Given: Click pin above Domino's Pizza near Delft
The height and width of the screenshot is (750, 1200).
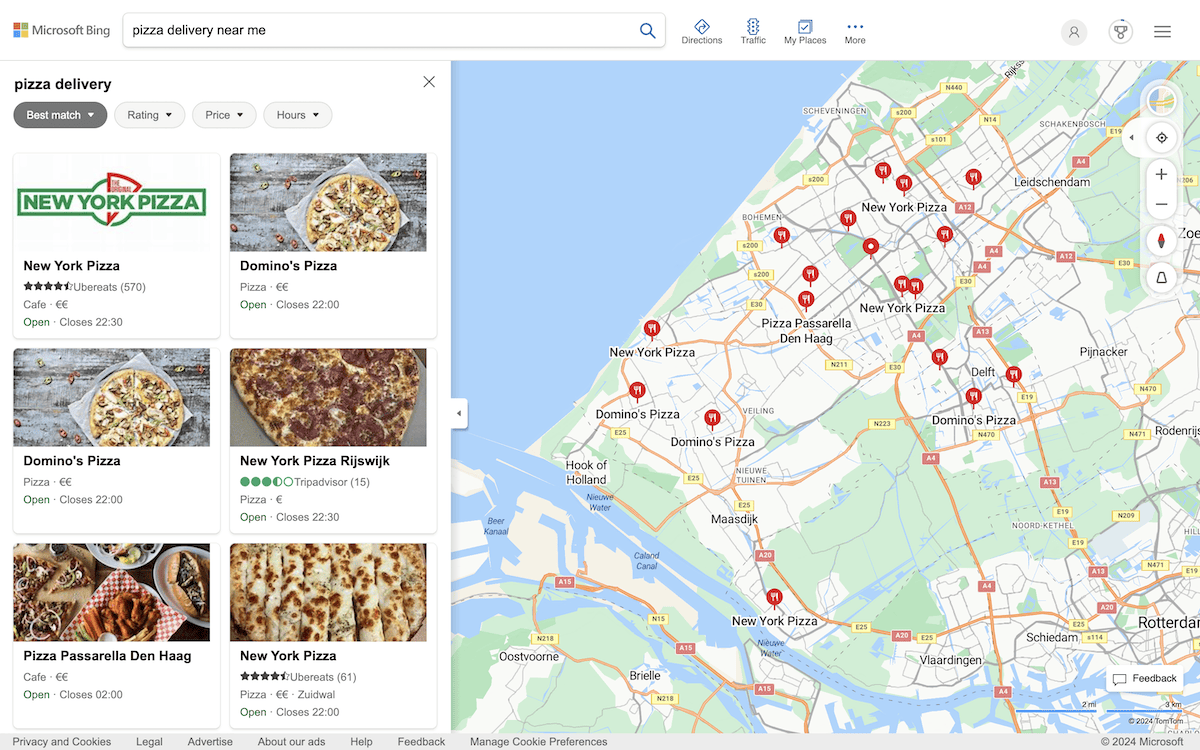Looking at the screenshot, I should pos(974,397).
